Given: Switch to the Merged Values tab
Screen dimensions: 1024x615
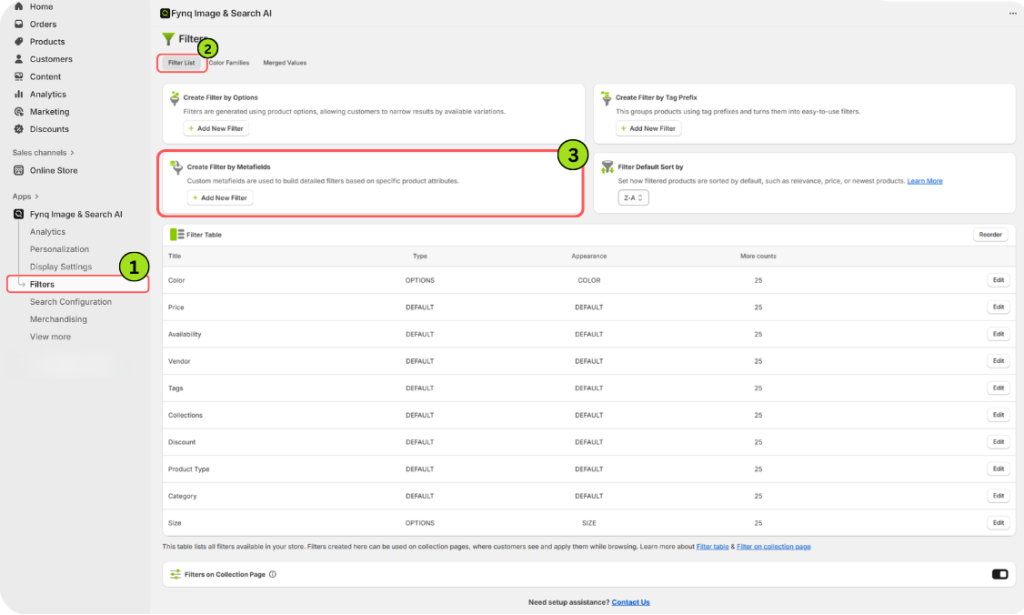Looking at the screenshot, I should coord(285,63).
